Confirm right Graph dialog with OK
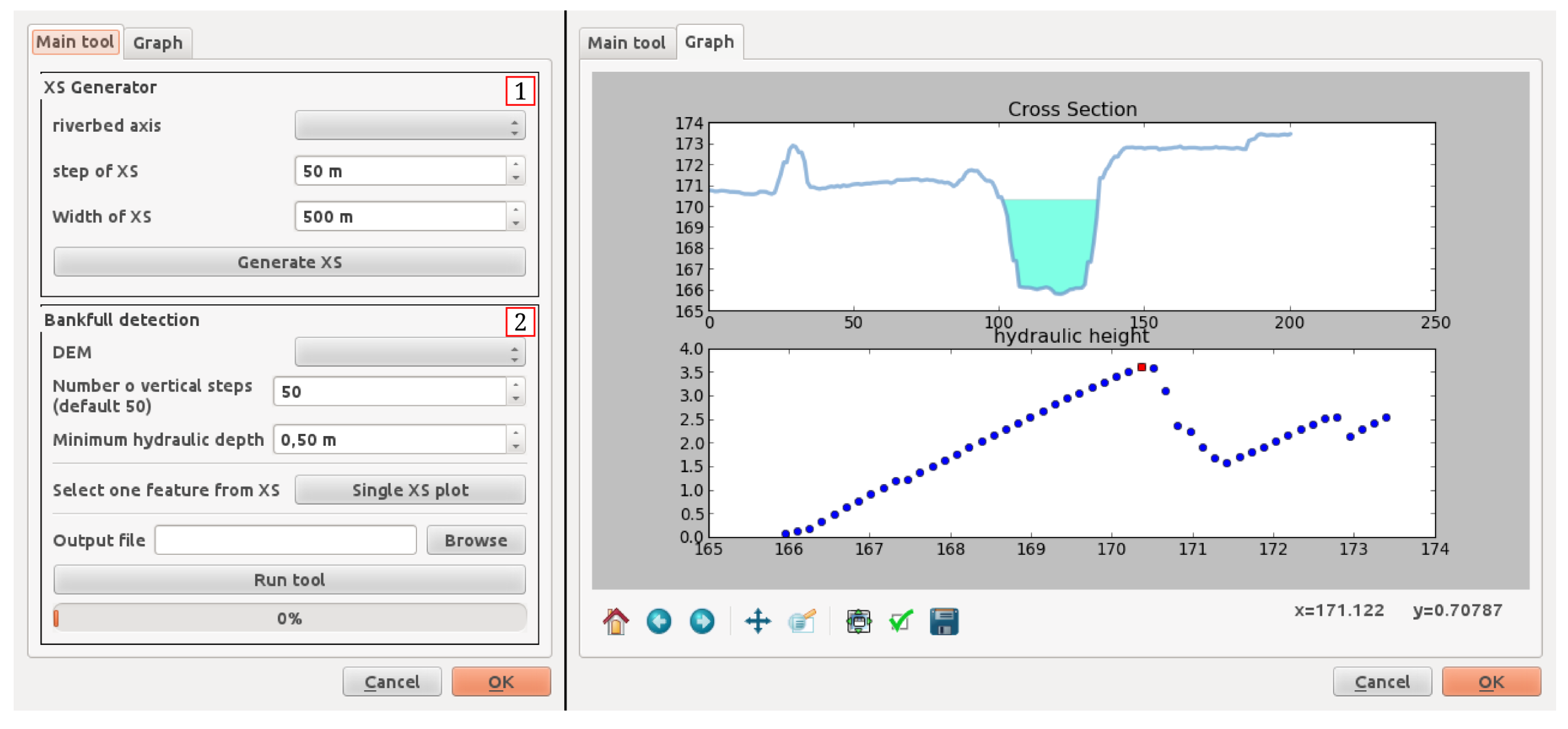 [x=1491, y=681]
